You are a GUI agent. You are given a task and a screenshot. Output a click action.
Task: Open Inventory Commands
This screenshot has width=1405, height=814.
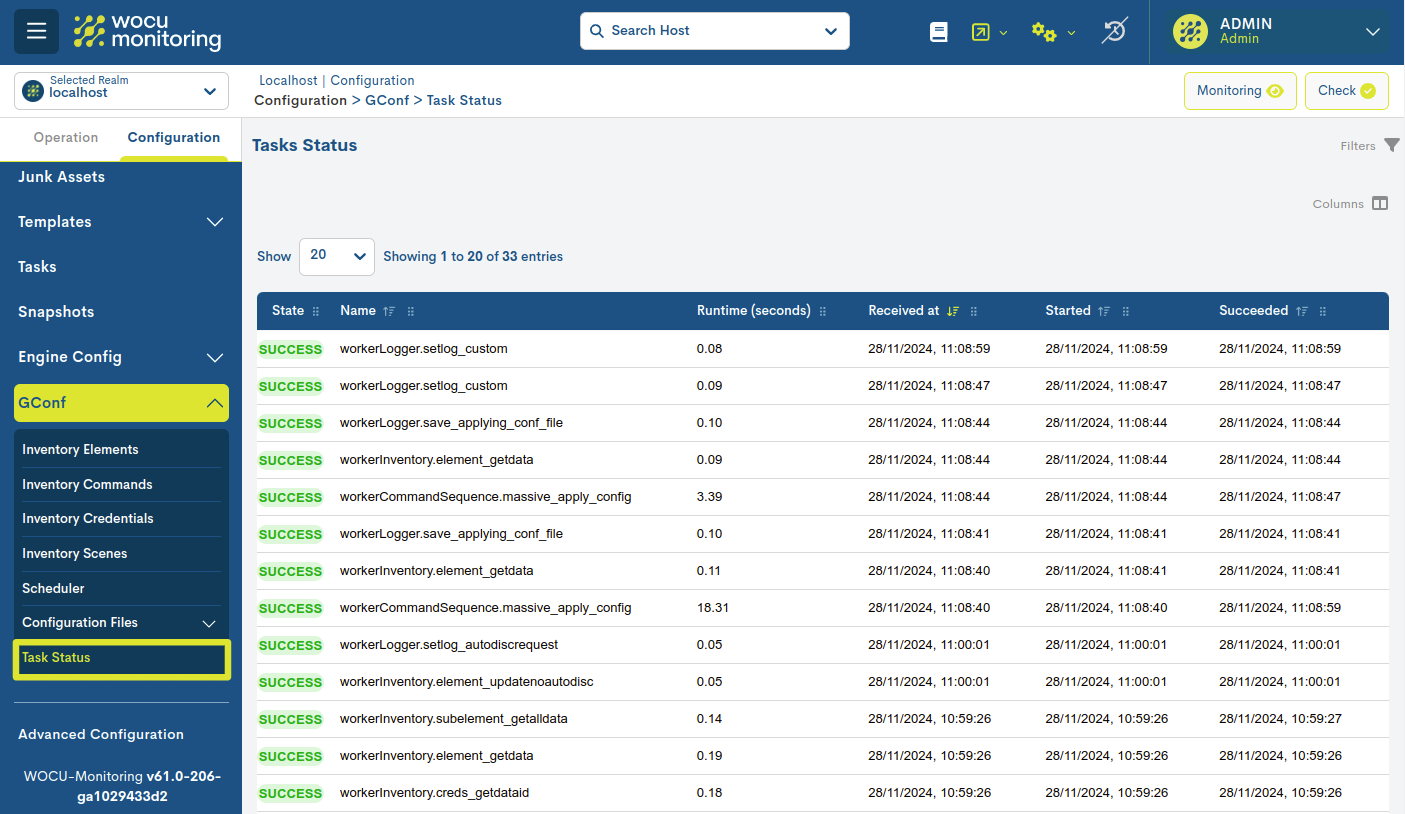pyautogui.click(x=87, y=485)
